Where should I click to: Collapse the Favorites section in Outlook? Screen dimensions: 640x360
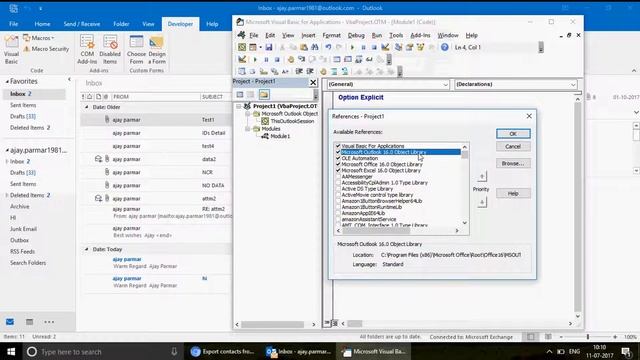click(x=7, y=82)
